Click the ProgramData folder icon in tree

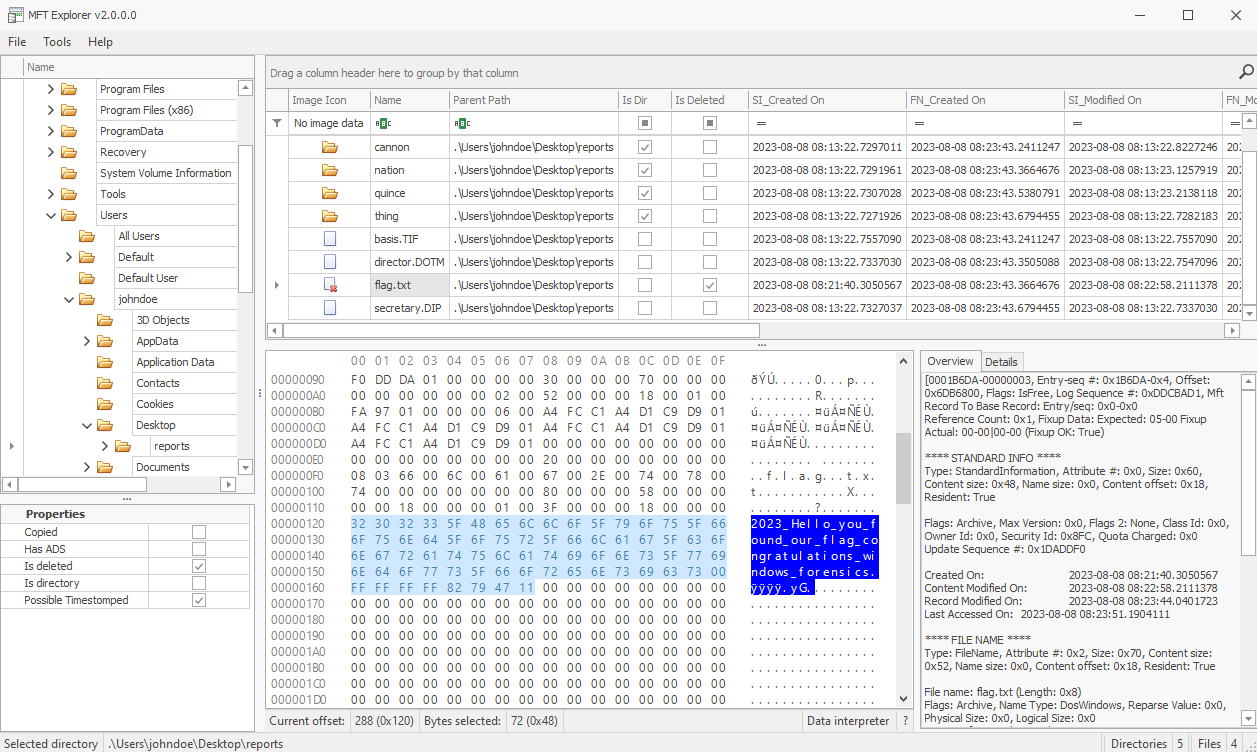click(x=69, y=131)
